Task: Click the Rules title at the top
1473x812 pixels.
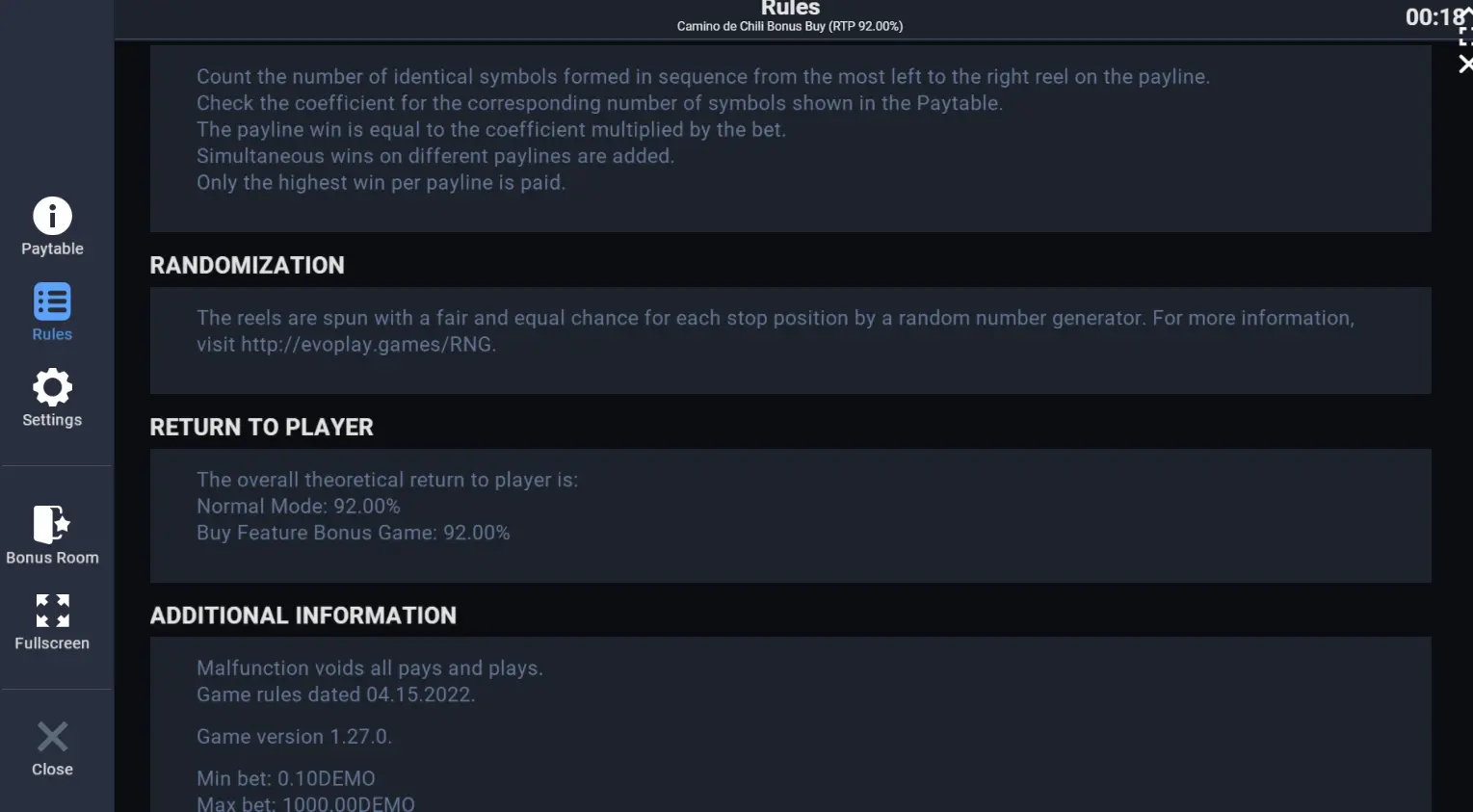Action: 790,9
